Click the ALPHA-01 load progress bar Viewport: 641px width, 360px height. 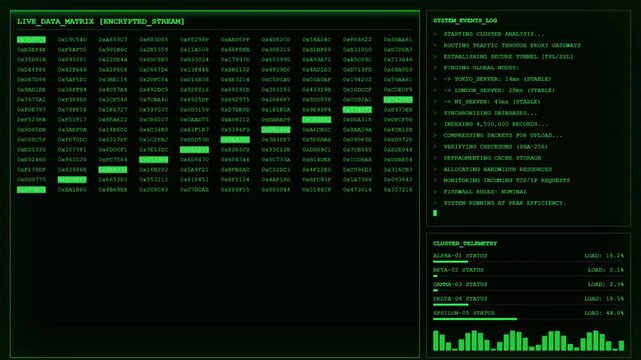pyautogui.click(x=528, y=262)
